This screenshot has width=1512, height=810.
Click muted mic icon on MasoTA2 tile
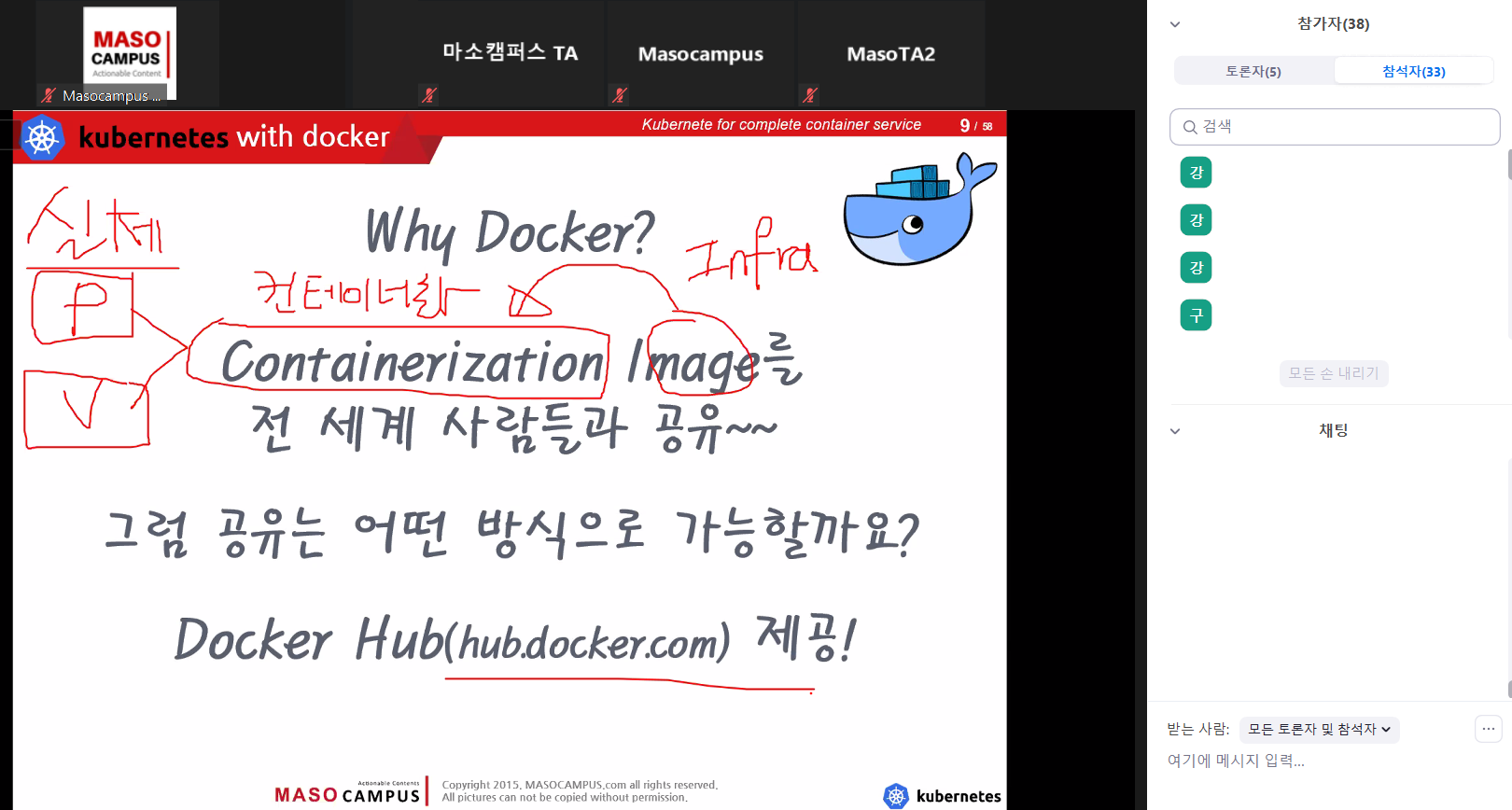click(x=810, y=94)
